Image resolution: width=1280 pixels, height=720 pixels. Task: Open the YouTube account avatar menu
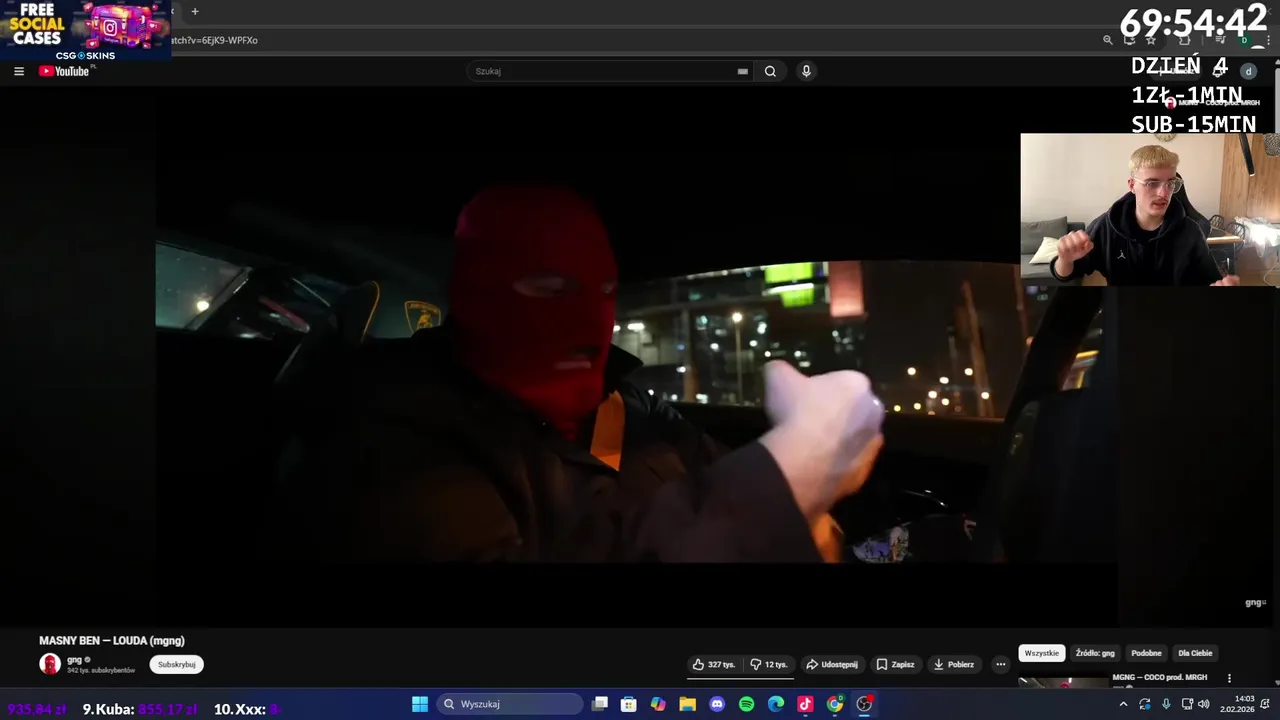(1248, 71)
